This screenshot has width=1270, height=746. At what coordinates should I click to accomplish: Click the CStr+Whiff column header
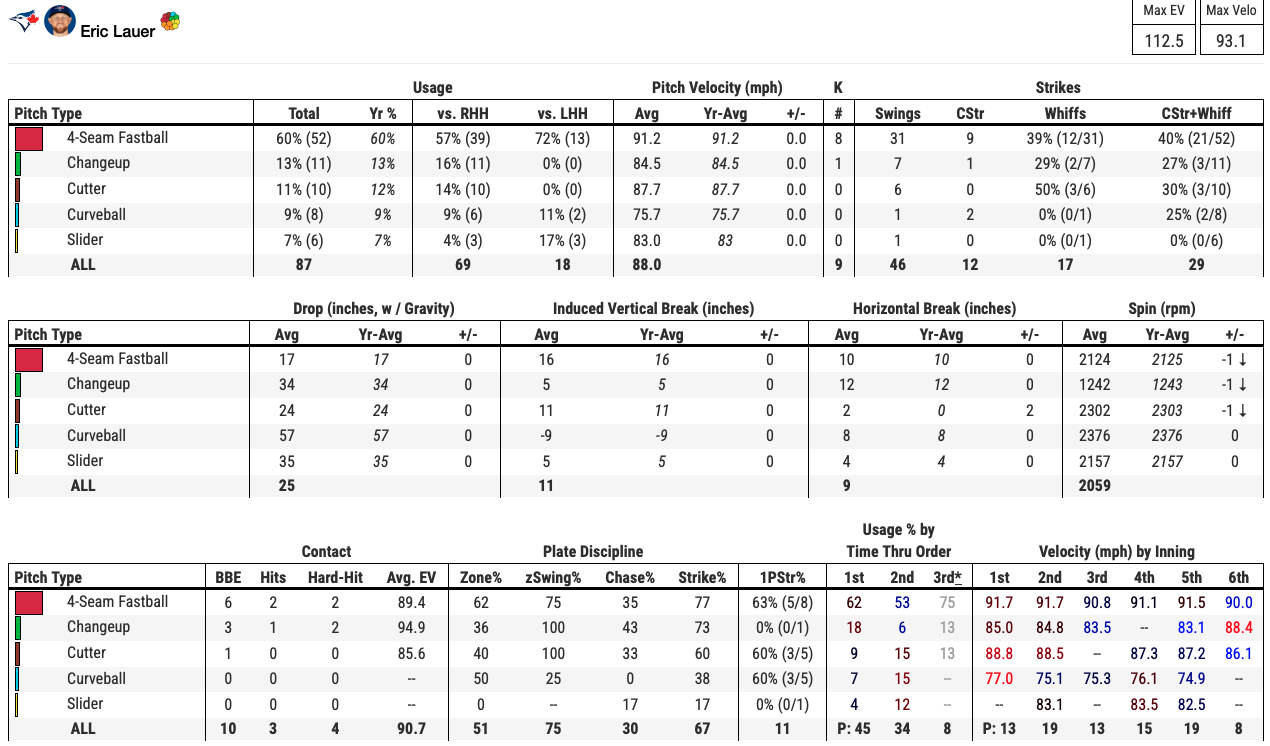[x=1196, y=114]
